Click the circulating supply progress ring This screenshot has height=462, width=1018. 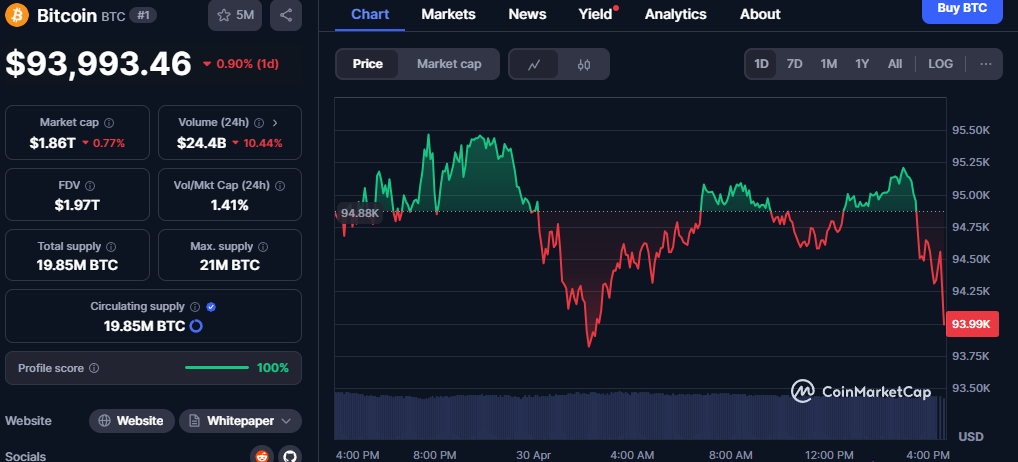click(196, 326)
